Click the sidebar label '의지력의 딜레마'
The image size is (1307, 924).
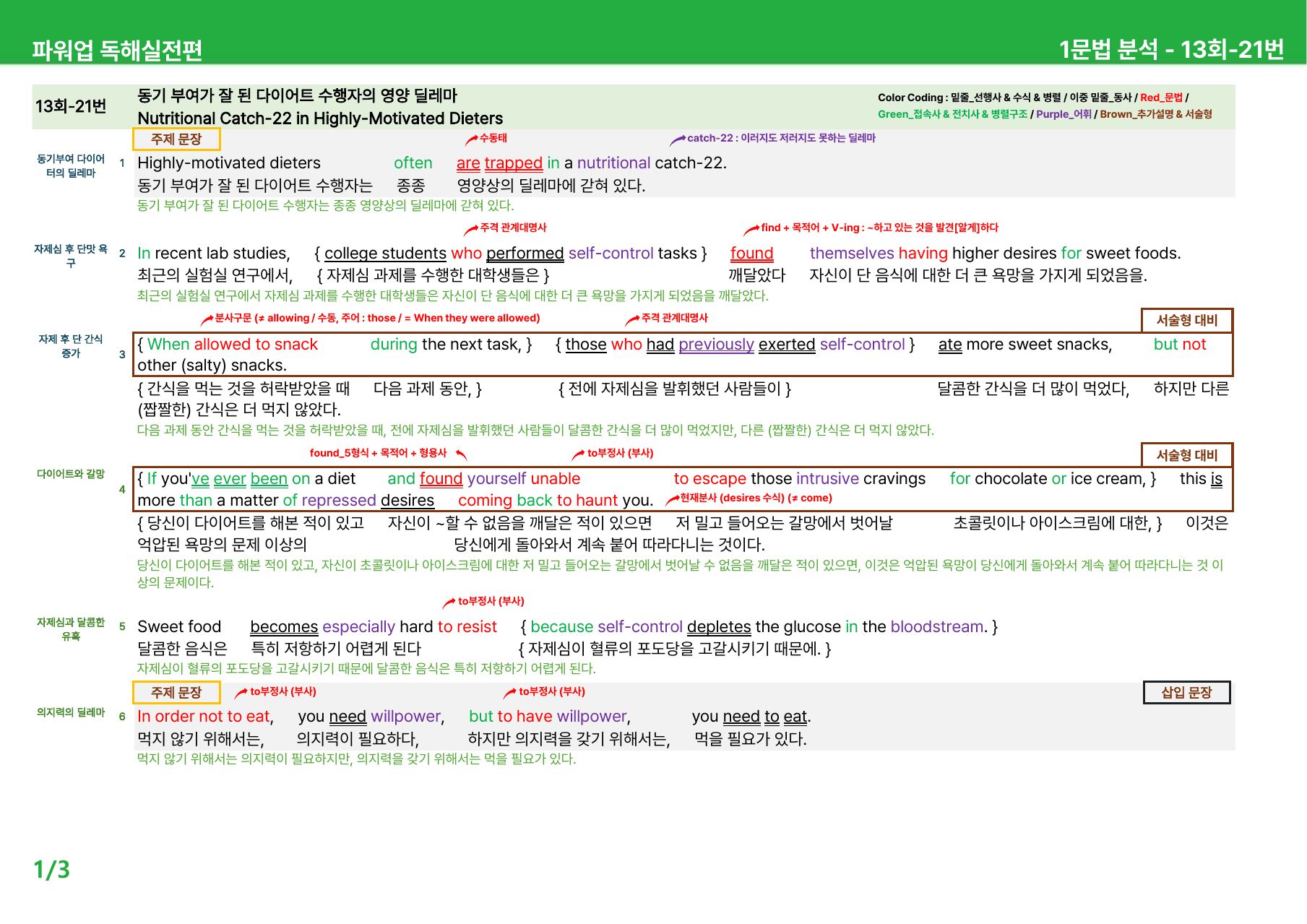pyautogui.click(x=71, y=712)
